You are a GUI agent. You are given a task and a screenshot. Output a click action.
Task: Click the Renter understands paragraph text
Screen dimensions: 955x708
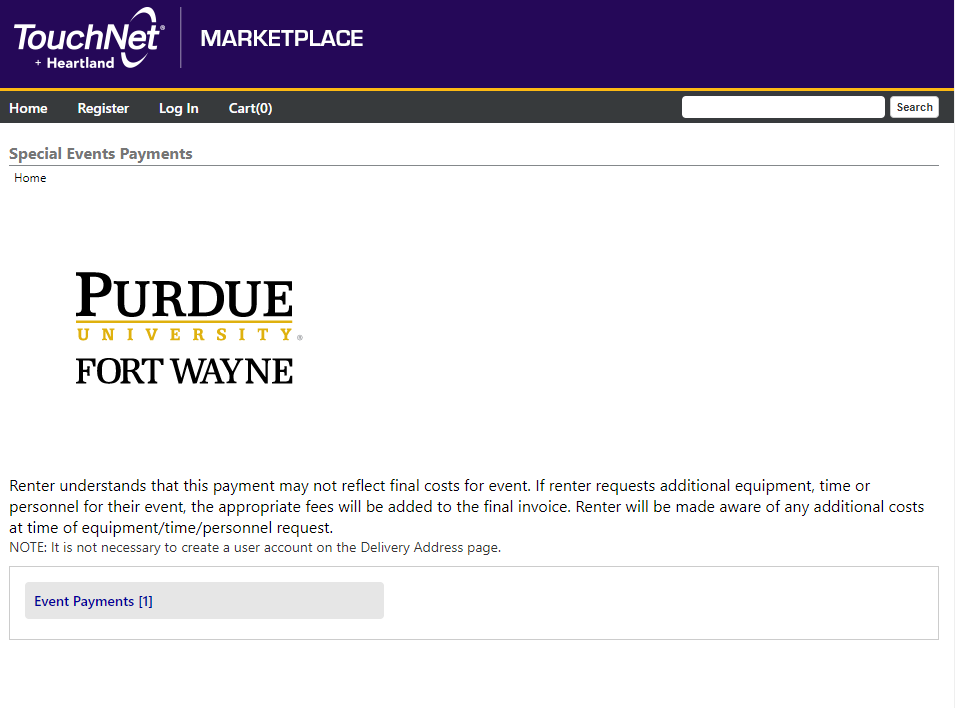pyautogui.click(x=467, y=506)
